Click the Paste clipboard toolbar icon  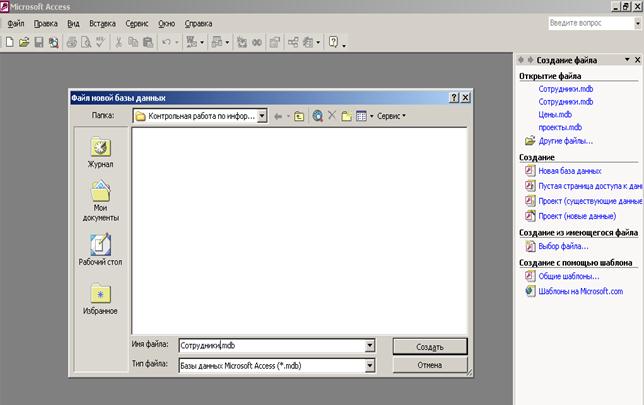coord(147,42)
